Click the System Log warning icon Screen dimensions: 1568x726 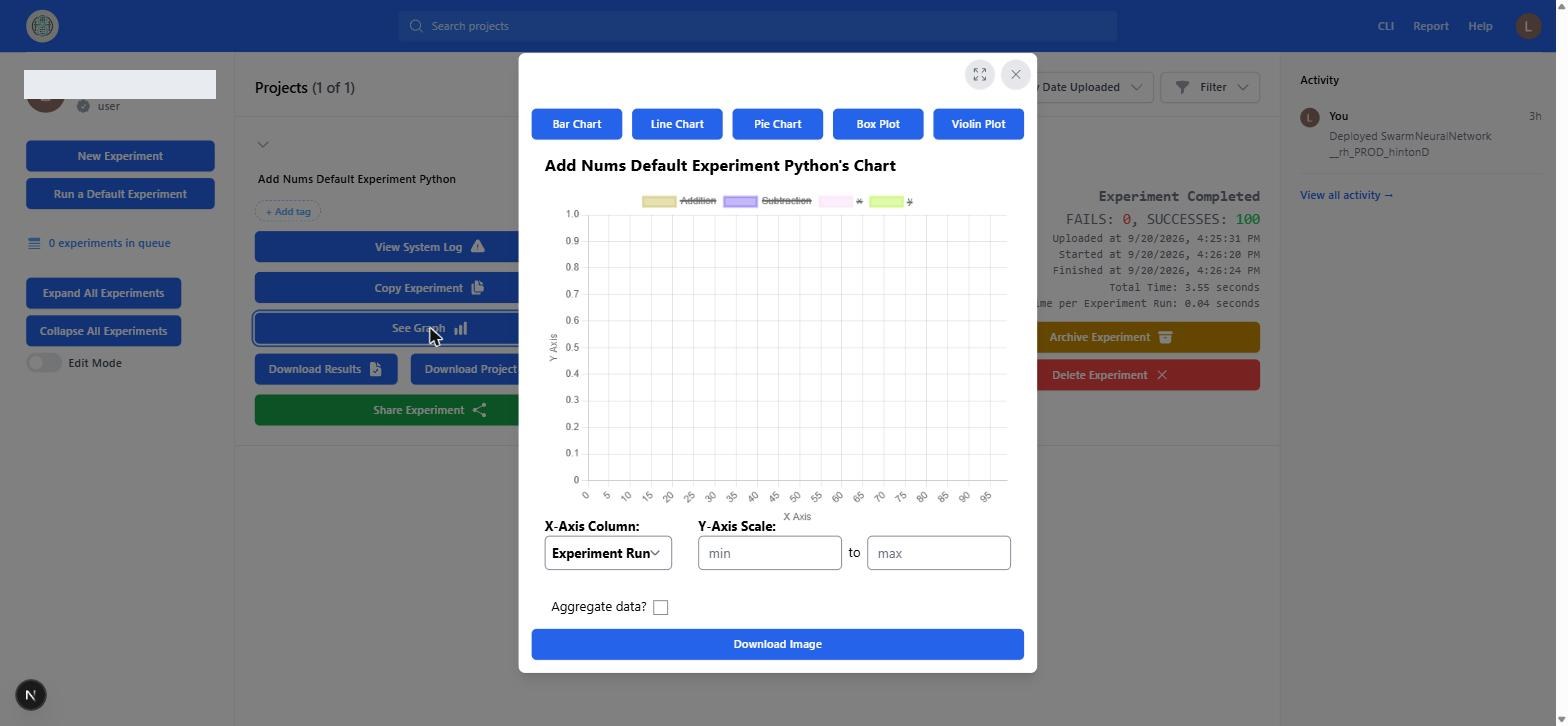478,247
